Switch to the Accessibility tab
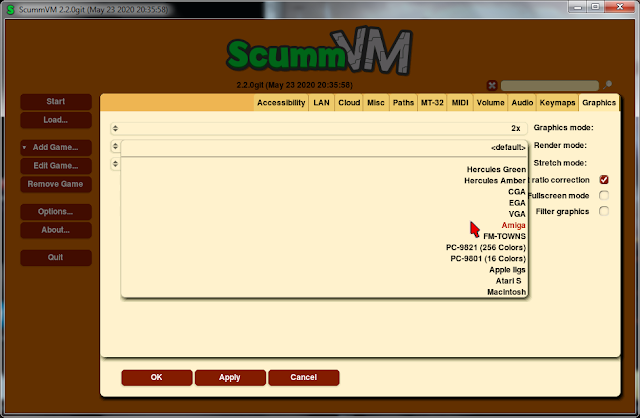 (281, 102)
